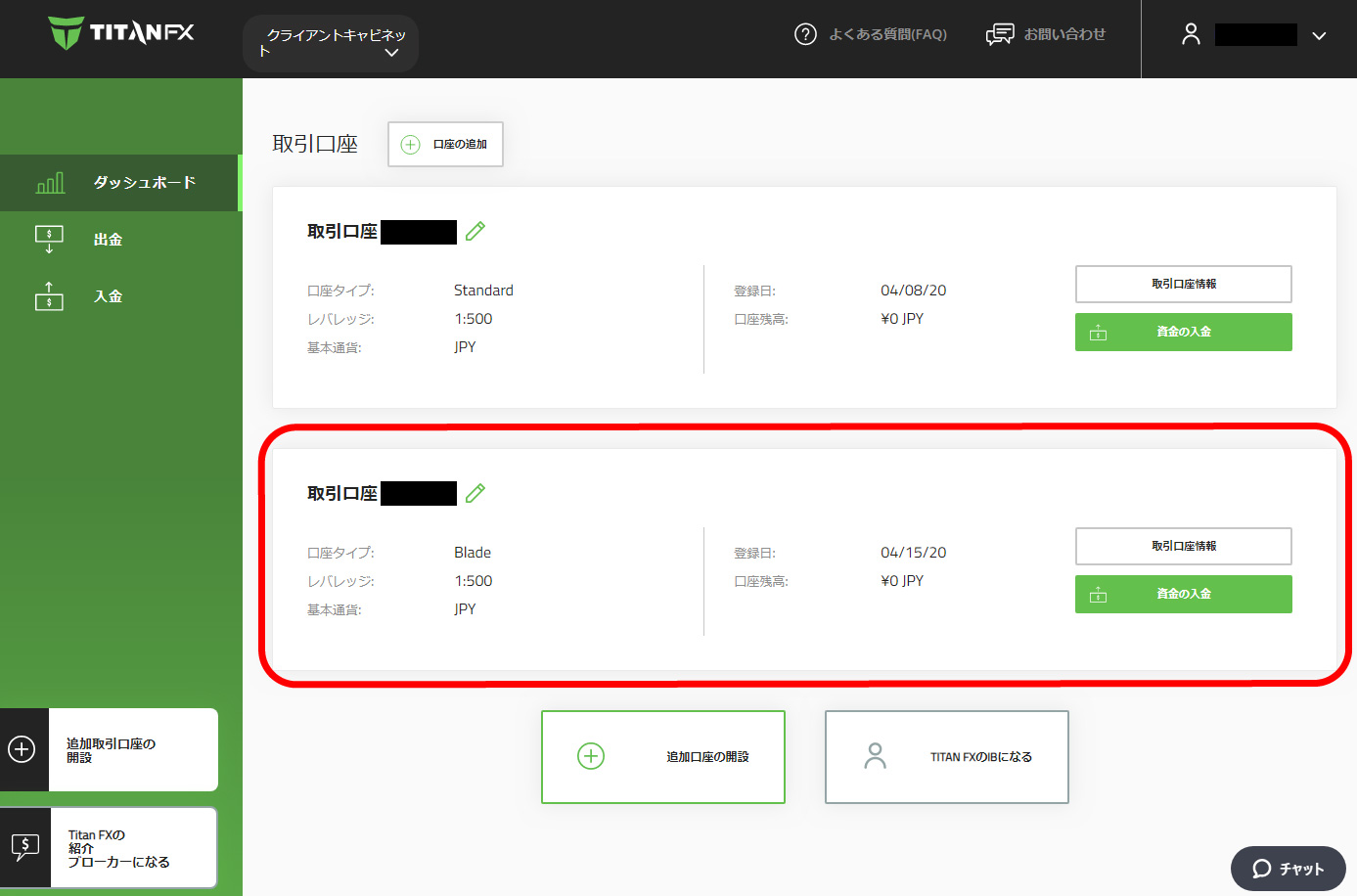Click registration date 04/08/20
This screenshot has width=1357, height=896.
pyautogui.click(x=914, y=291)
